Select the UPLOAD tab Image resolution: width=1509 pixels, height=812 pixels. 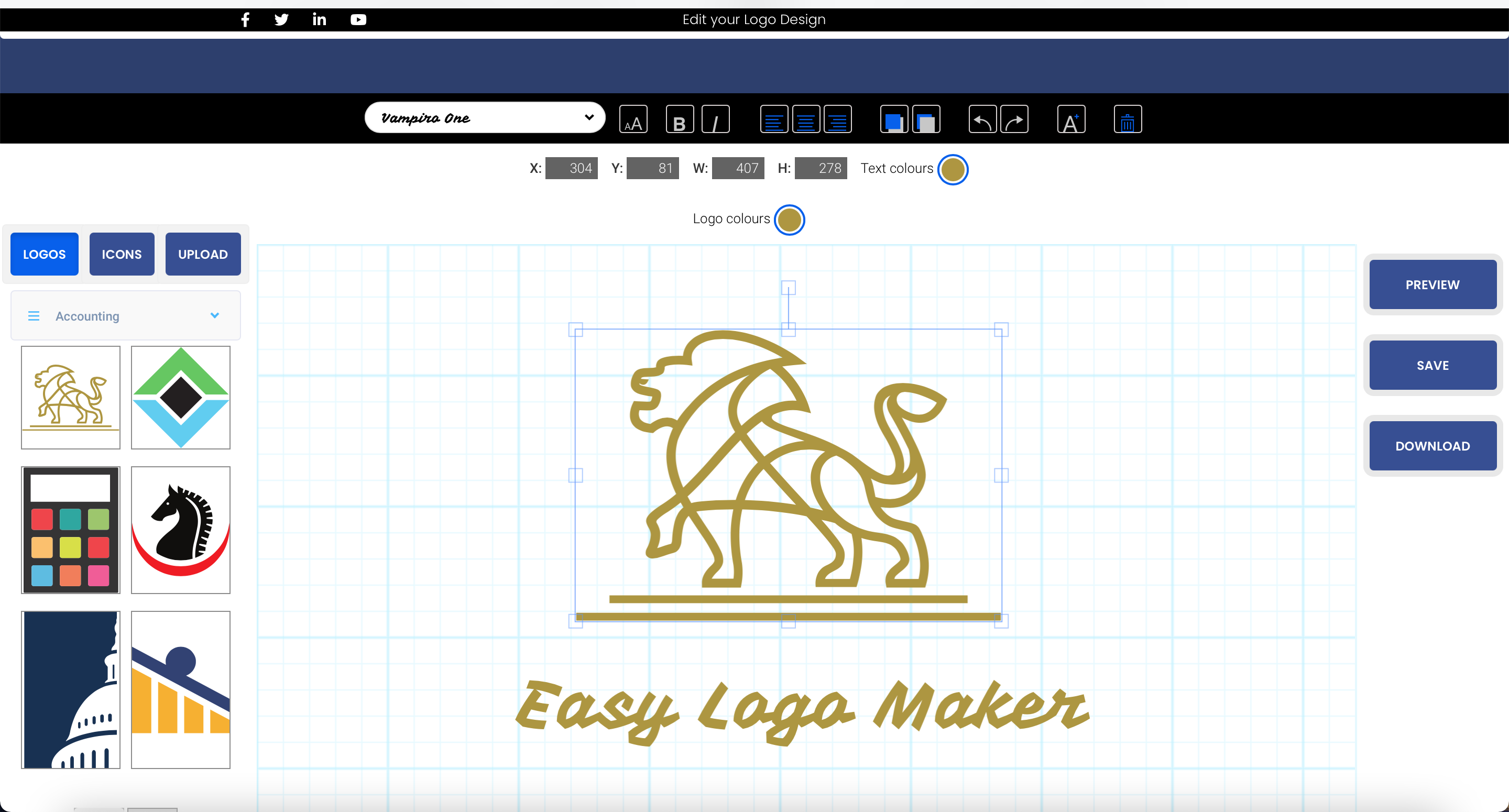point(202,253)
